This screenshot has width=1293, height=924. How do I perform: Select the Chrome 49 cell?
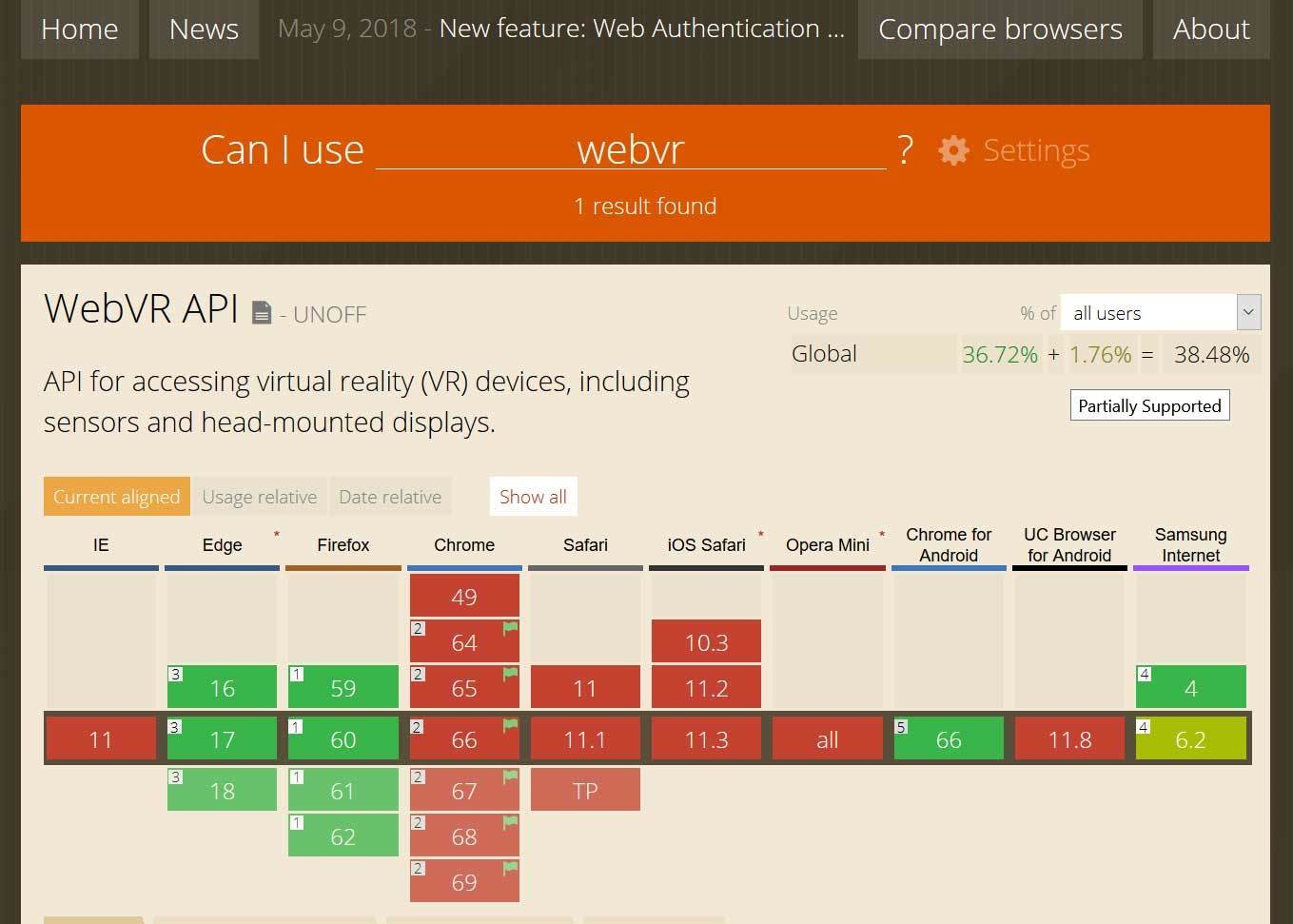464,597
